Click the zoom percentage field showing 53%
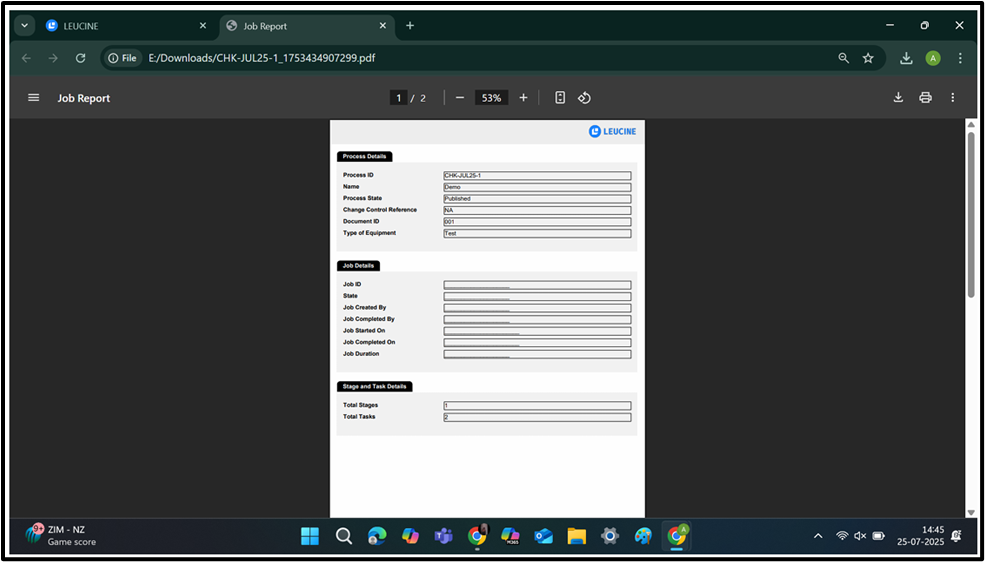 [x=491, y=98]
